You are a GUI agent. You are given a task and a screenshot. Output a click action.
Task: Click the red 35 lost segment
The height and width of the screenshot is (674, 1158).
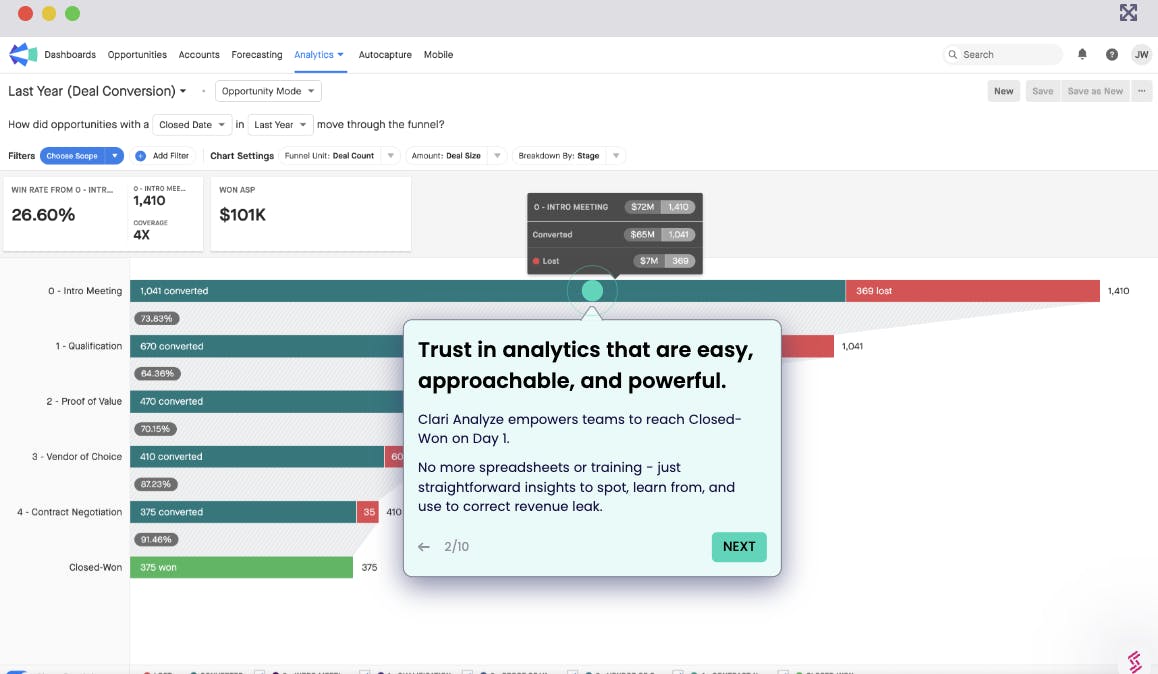pyautogui.click(x=368, y=512)
